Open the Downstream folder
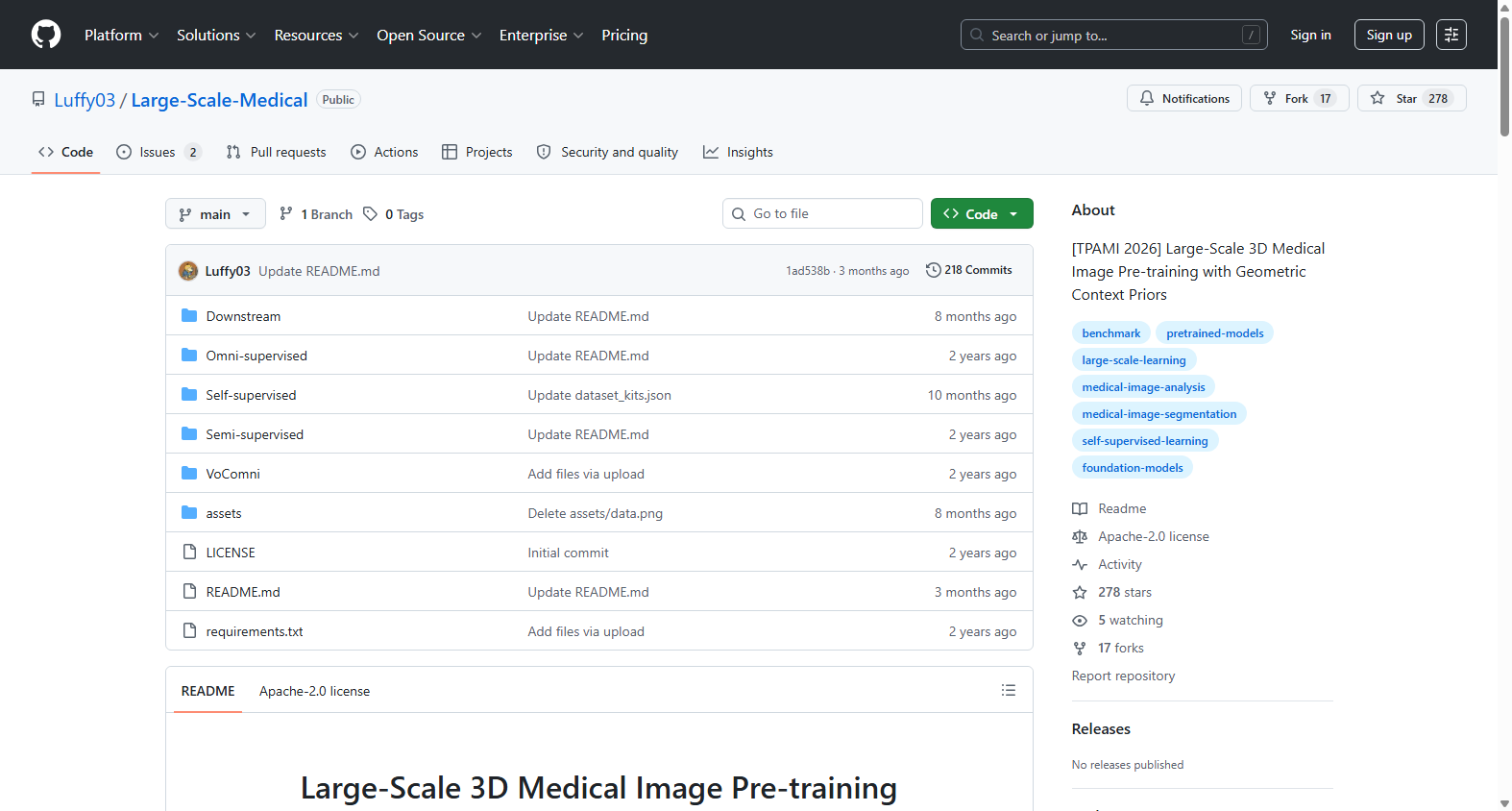The image size is (1512, 811). 243,316
